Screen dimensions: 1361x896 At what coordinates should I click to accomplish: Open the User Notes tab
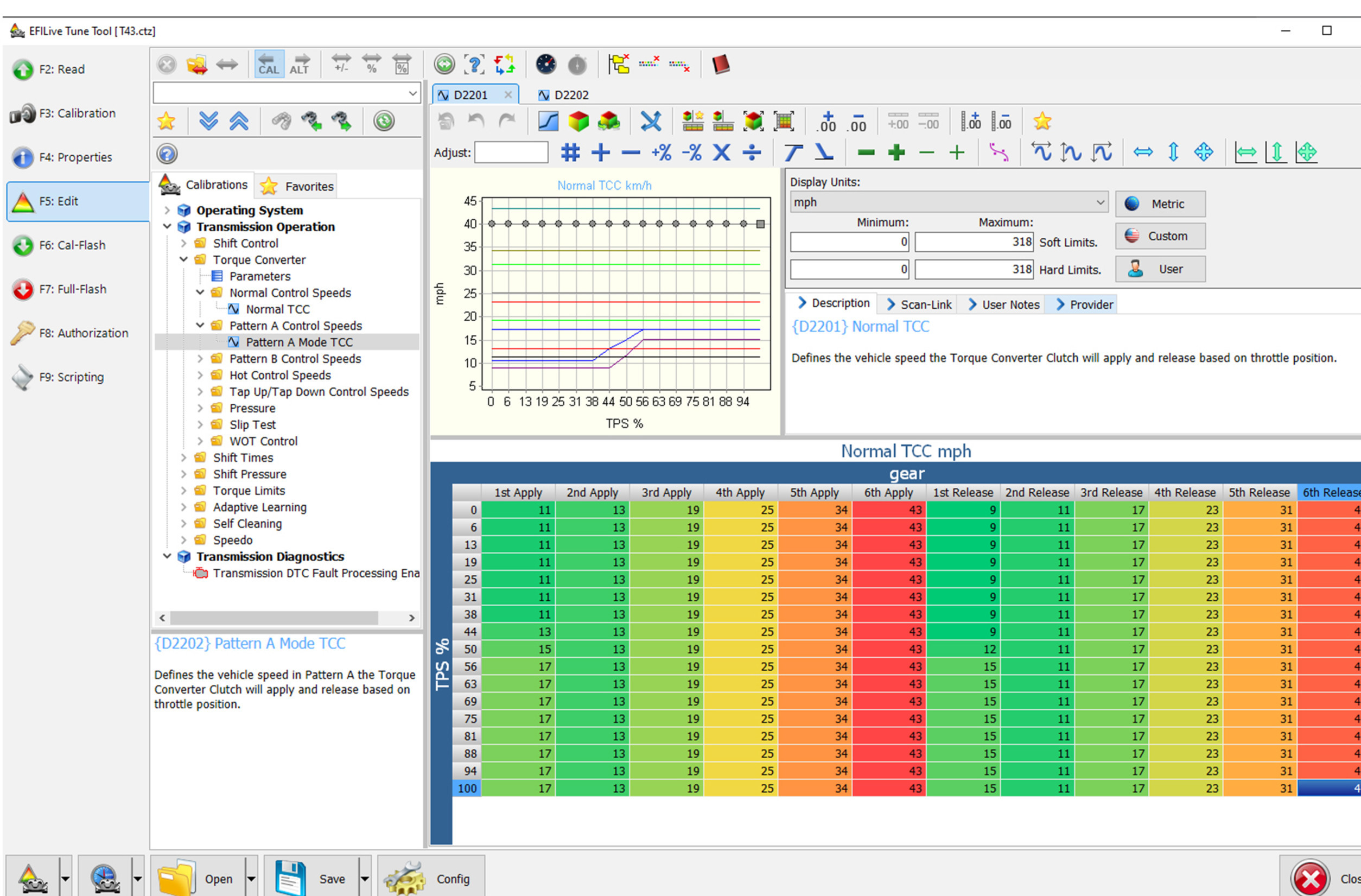[x=1003, y=305]
